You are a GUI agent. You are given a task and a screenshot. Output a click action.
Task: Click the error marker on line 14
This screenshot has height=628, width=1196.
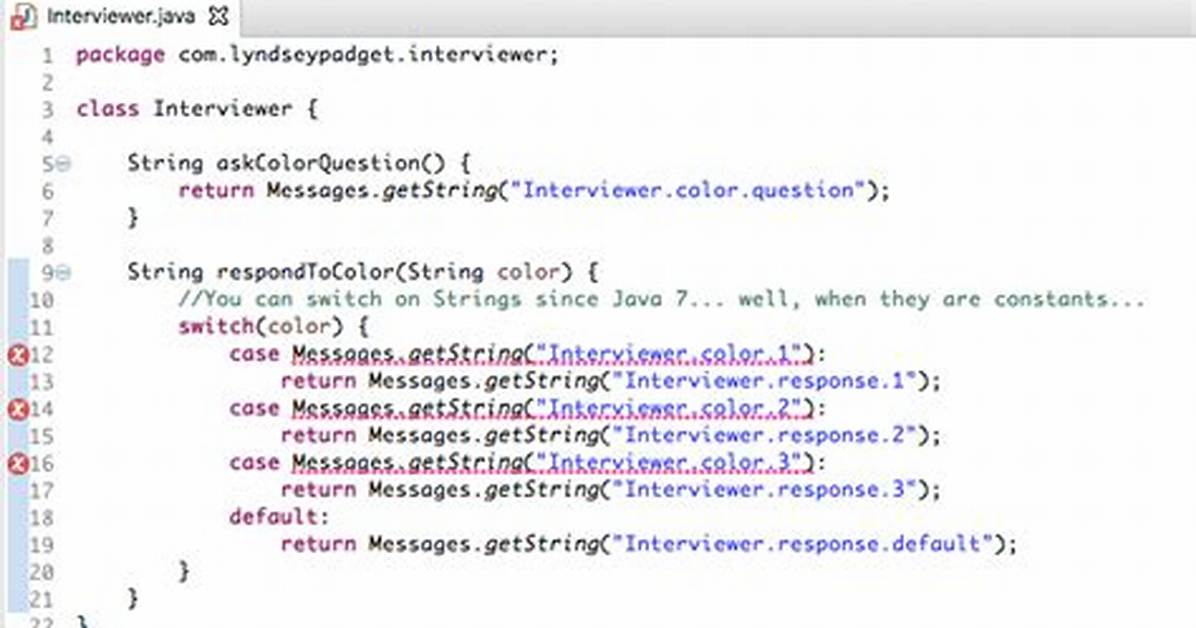coord(18,410)
